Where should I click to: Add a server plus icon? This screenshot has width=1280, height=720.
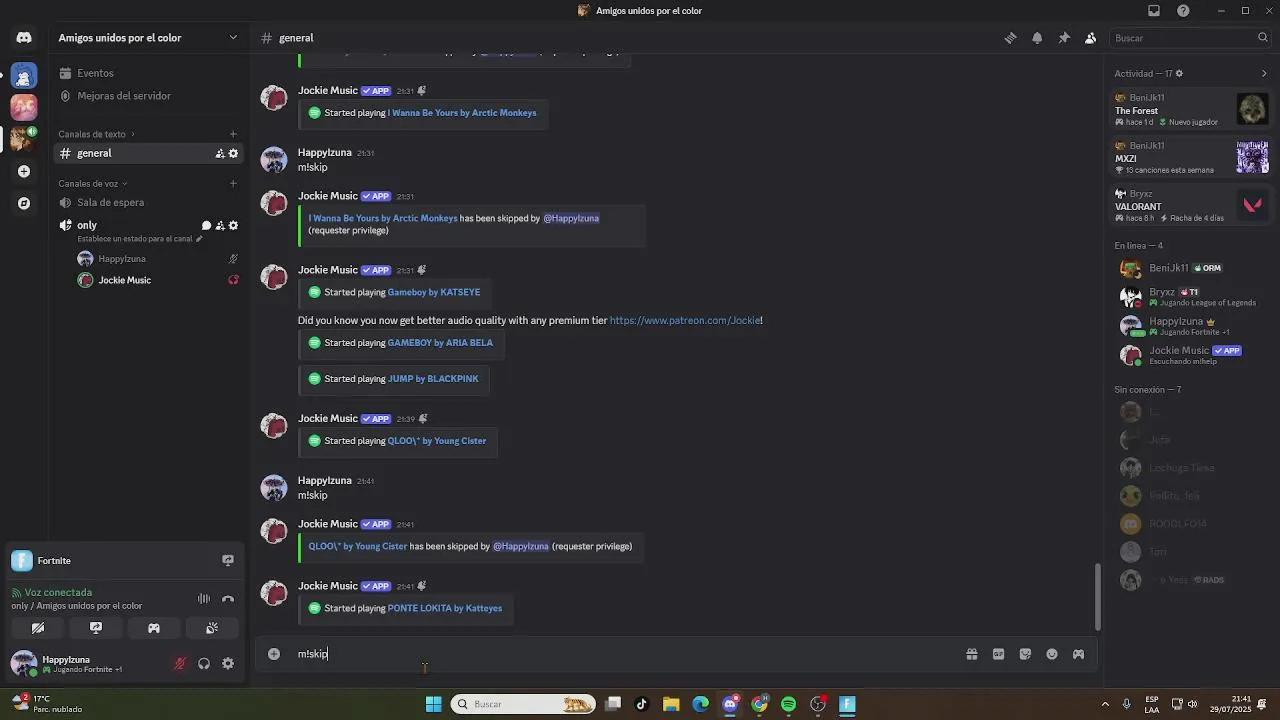pos(24,171)
